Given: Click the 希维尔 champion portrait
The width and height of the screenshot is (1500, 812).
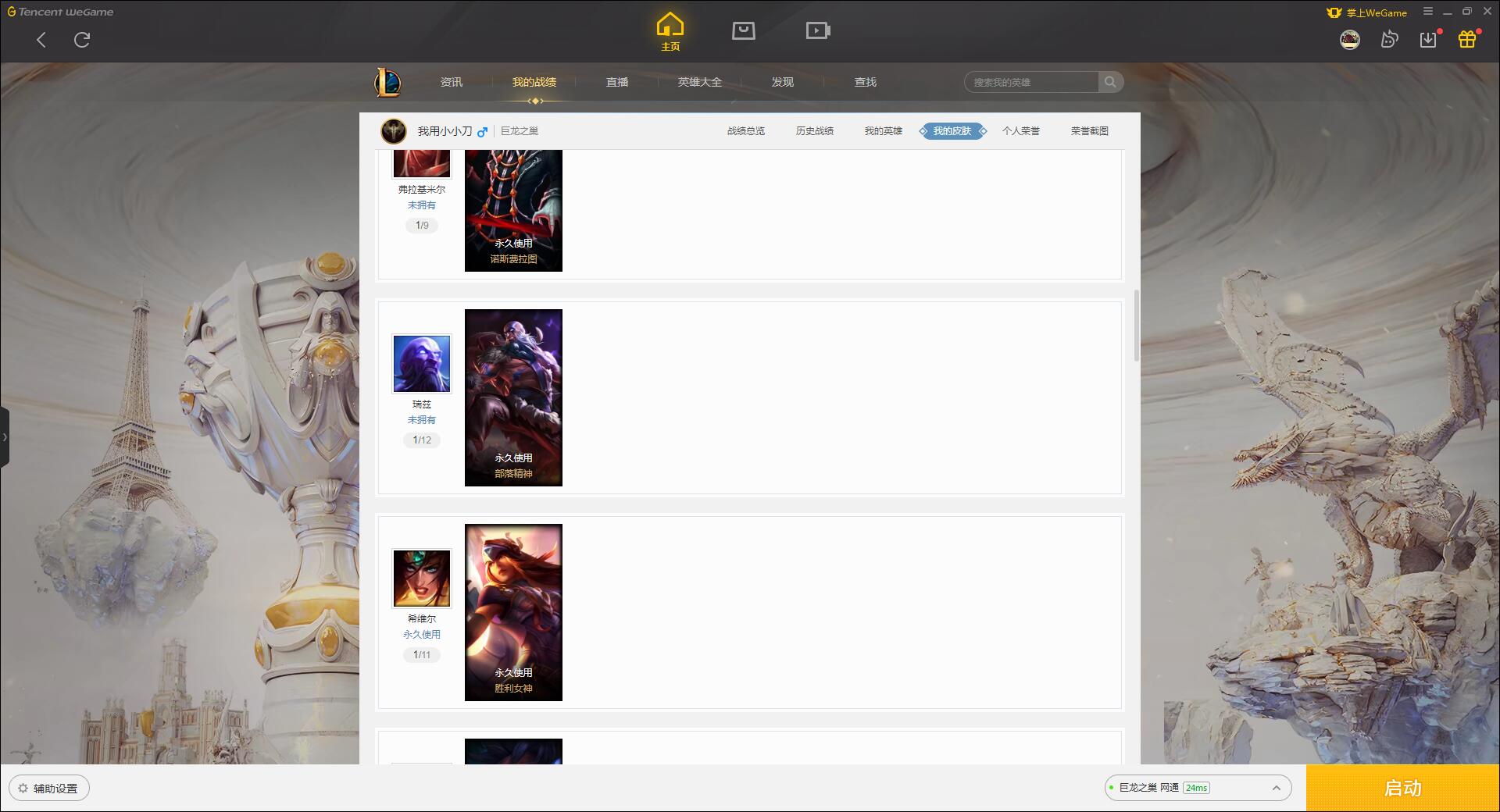Looking at the screenshot, I should pos(422,579).
